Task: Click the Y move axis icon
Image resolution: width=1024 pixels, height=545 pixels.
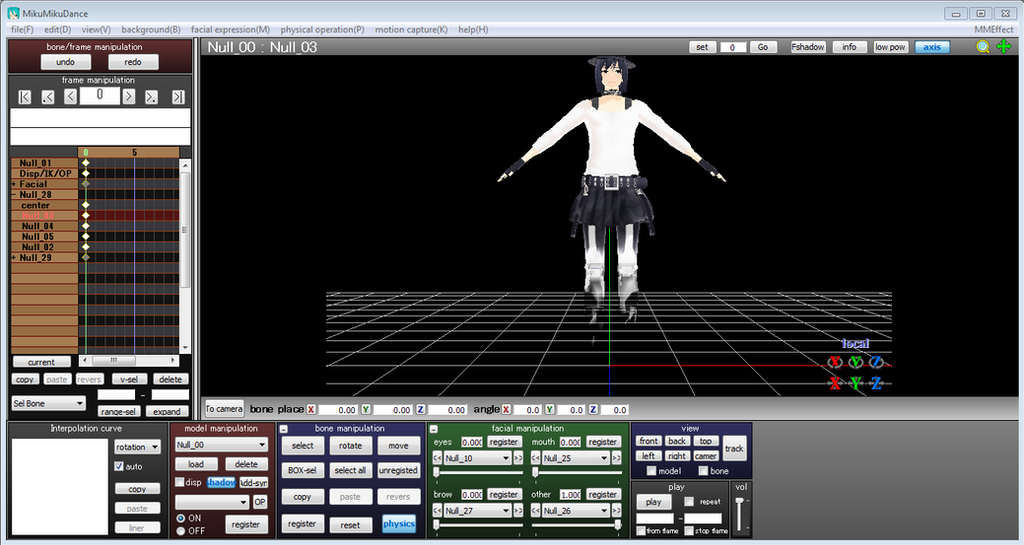Action: click(856, 383)
